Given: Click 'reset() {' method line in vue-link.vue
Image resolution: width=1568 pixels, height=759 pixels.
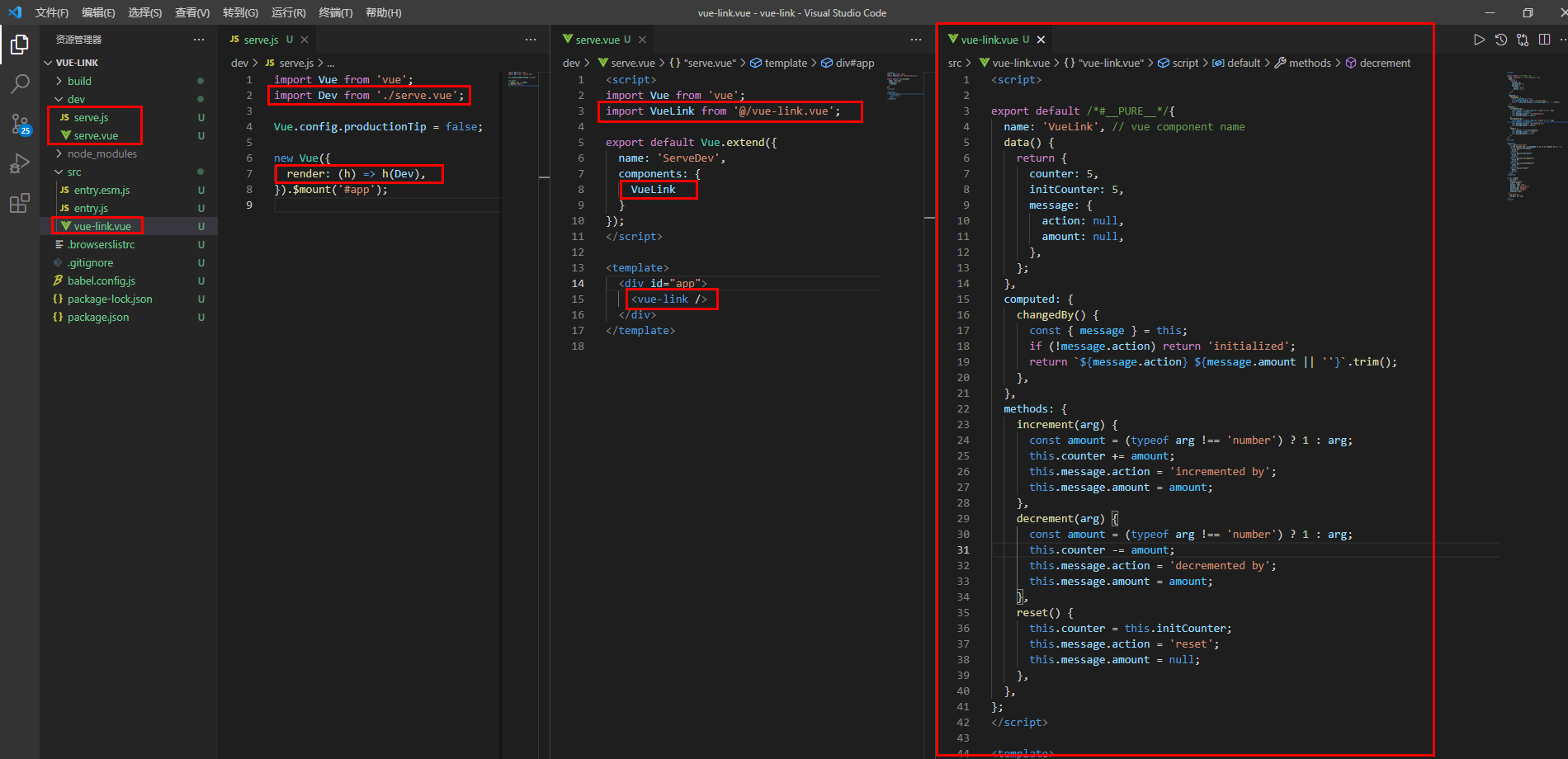Looking at the screenshot, I should tap(1045, 612).
